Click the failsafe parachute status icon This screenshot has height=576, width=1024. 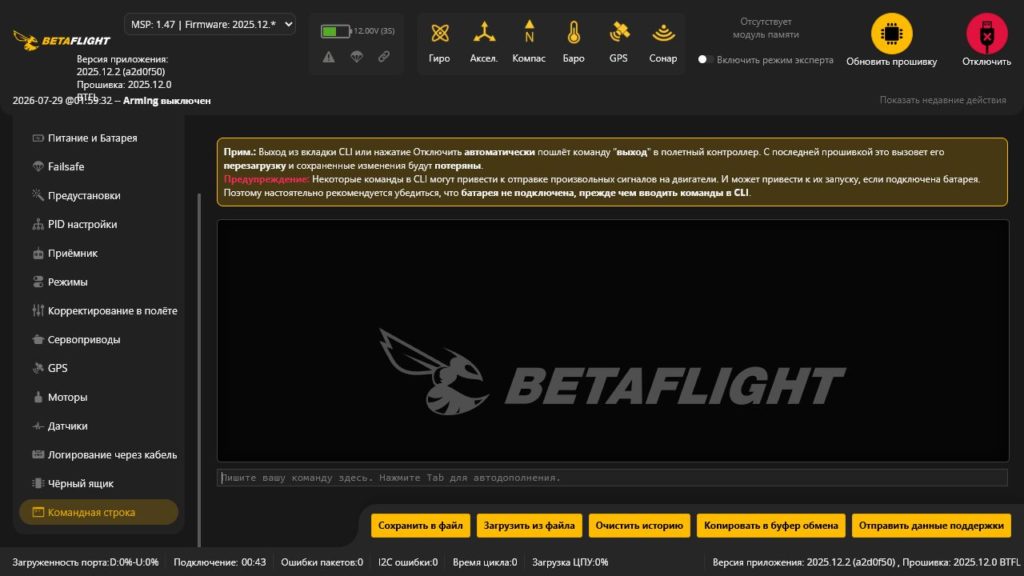(x=357, y=57)
